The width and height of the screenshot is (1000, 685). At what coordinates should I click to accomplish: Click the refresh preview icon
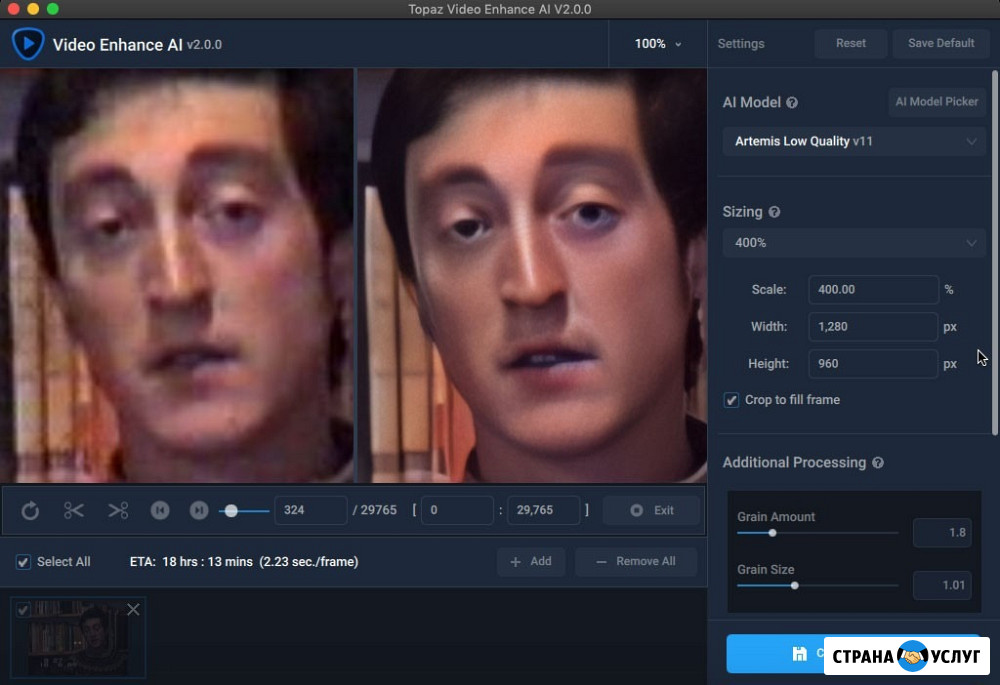point(30,511)
